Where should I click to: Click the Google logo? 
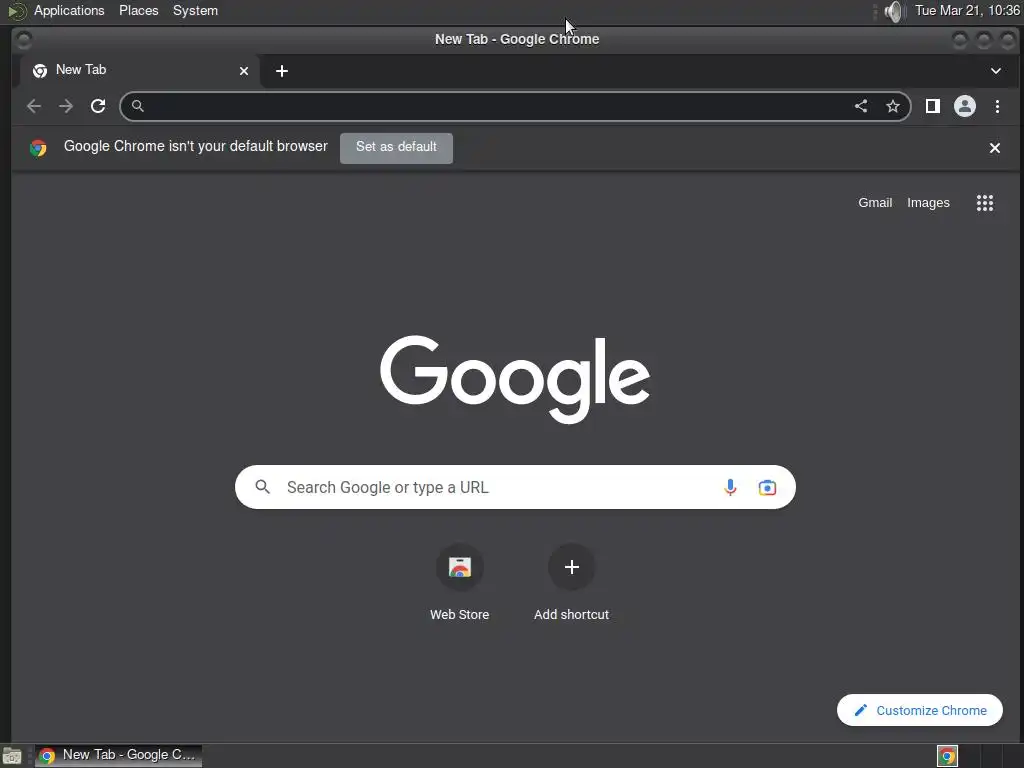pos(515,378)
